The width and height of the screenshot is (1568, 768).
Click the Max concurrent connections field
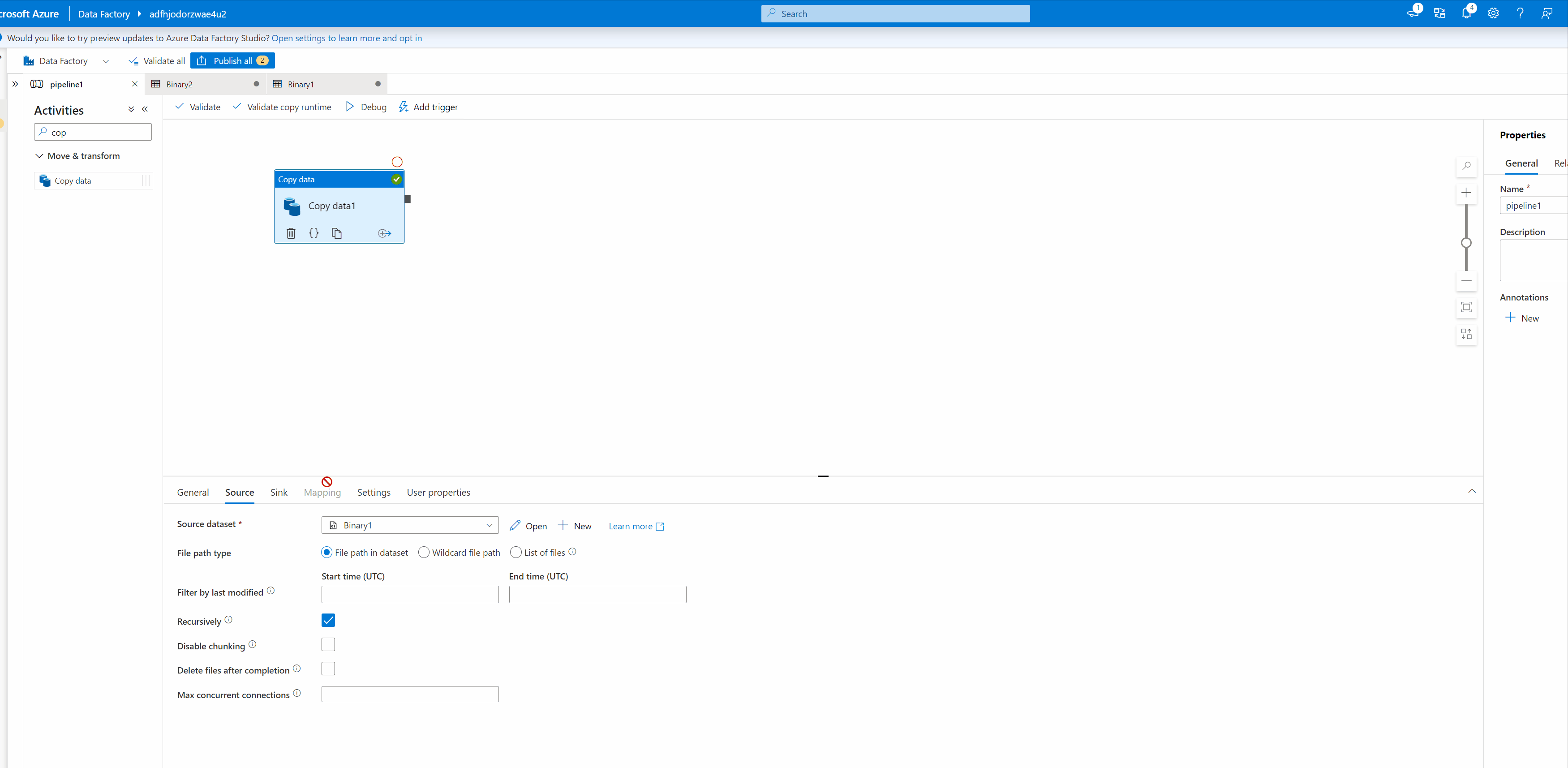(410, 694)
